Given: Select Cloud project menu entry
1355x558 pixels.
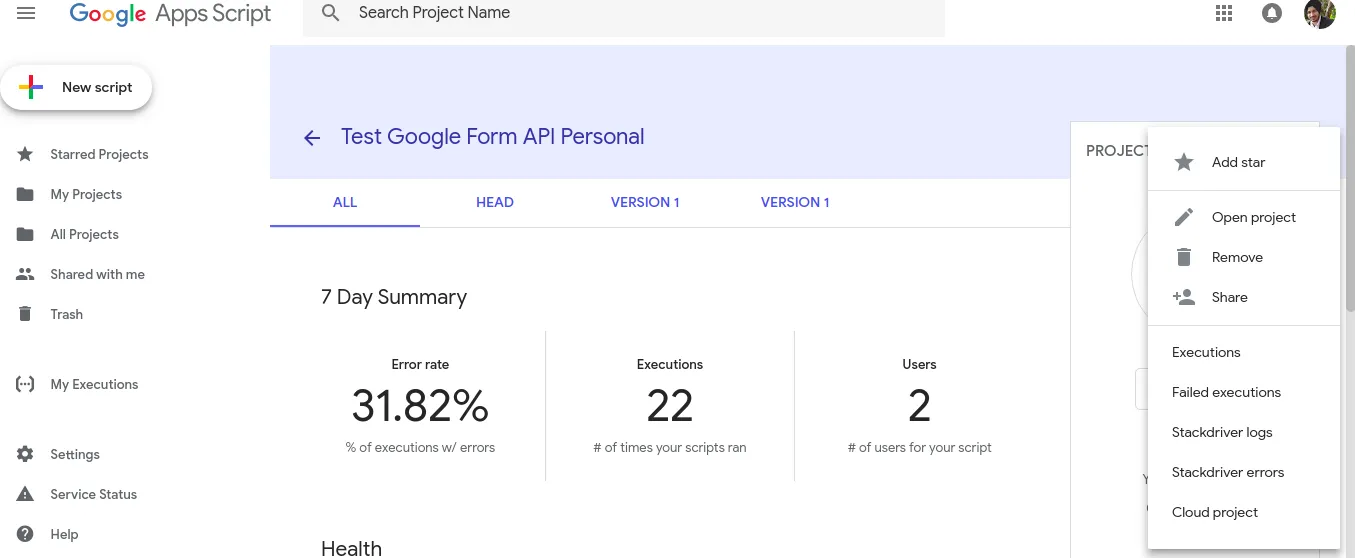Looking at the screenshot, I should (1215, 512).
